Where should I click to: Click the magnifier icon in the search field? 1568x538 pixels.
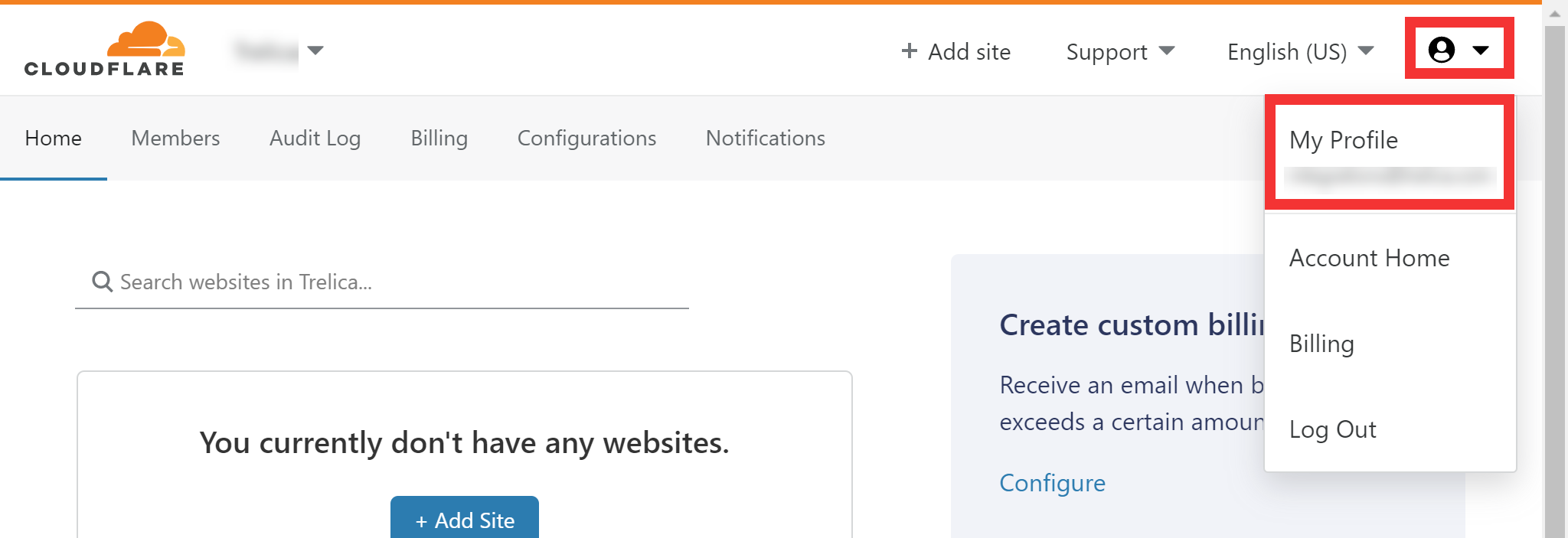pyautogui.click(x=102, y=282)
